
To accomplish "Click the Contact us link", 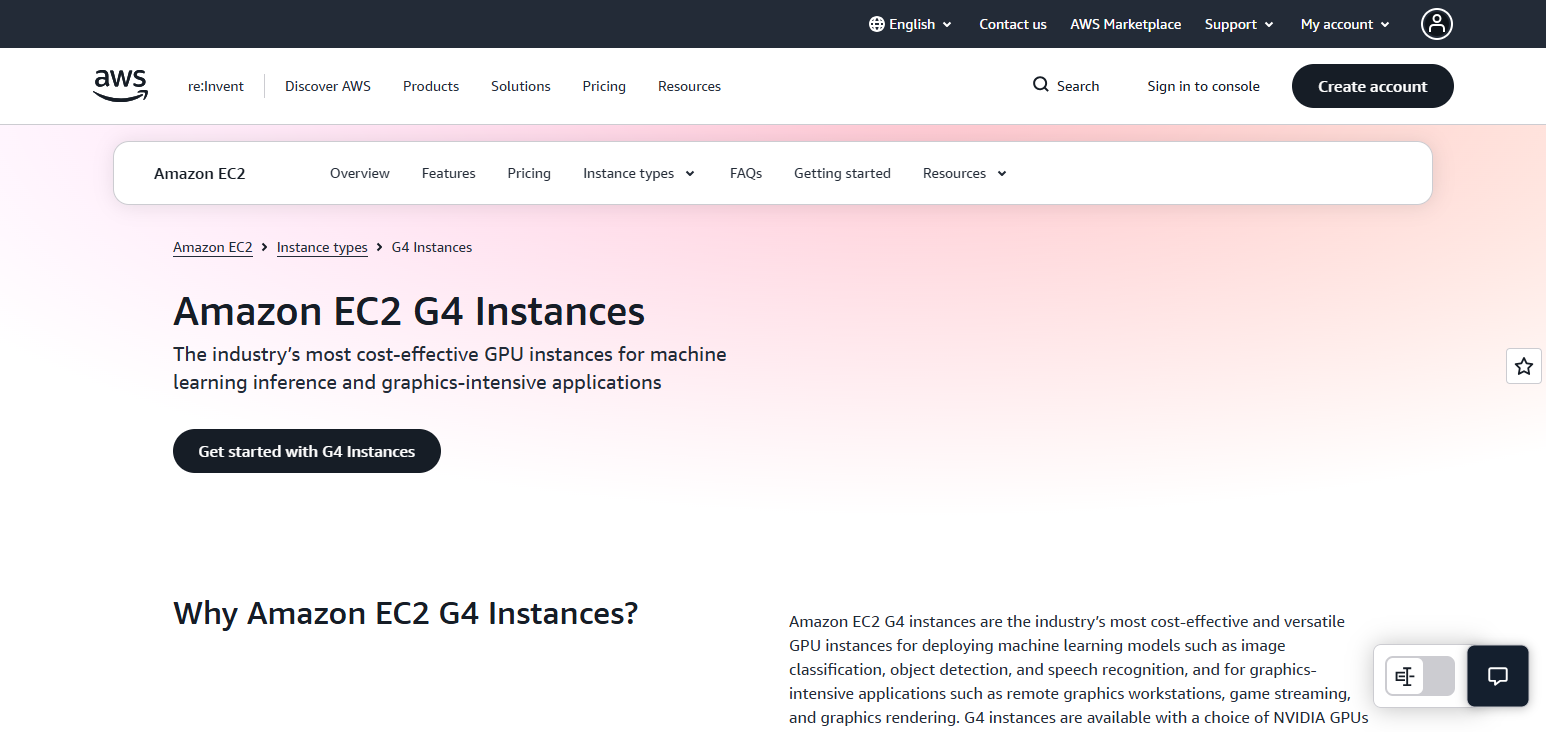I will (x=1013, y=24).
